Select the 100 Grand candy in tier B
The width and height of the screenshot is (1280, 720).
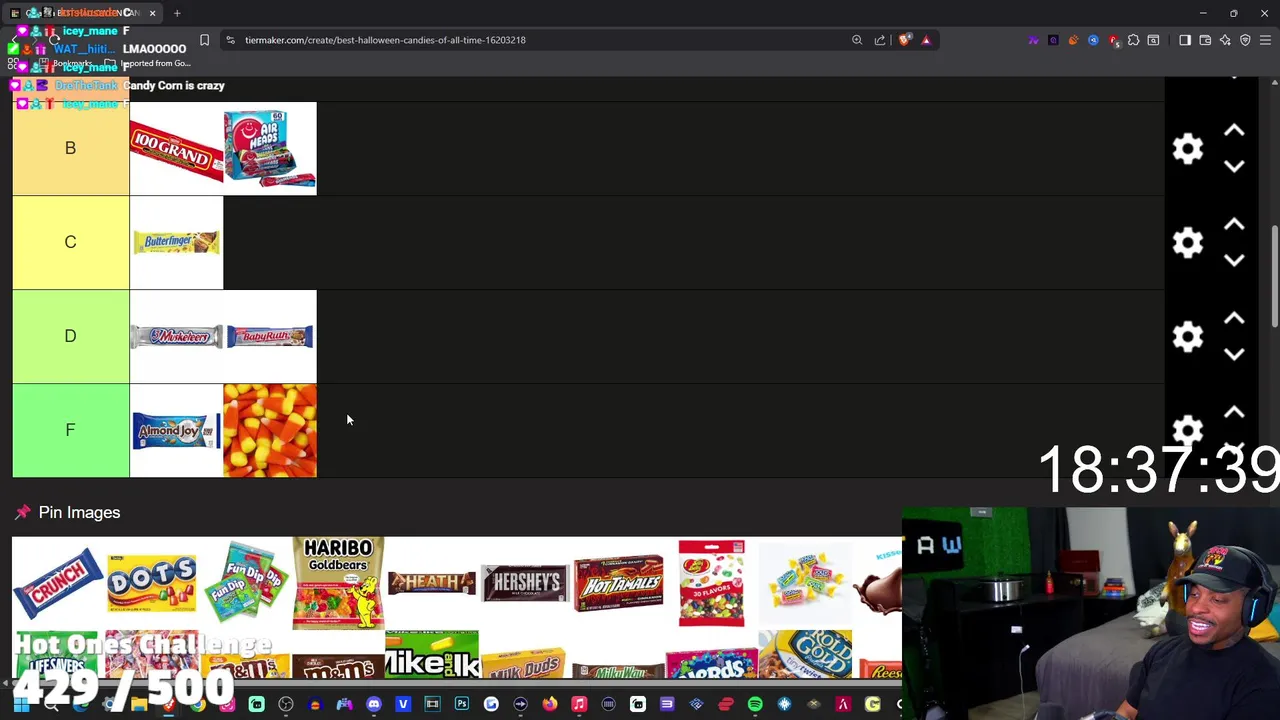coord(176,148)
